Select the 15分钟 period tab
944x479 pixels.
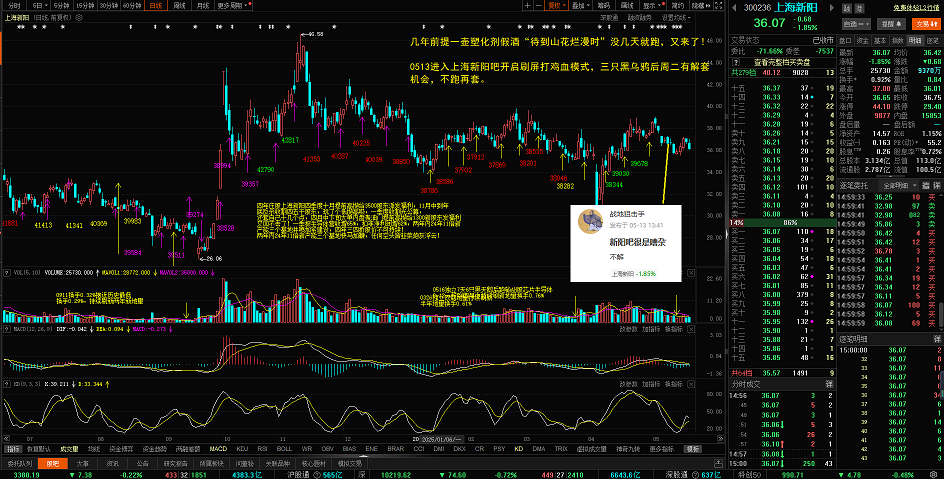tap(85, 5)
